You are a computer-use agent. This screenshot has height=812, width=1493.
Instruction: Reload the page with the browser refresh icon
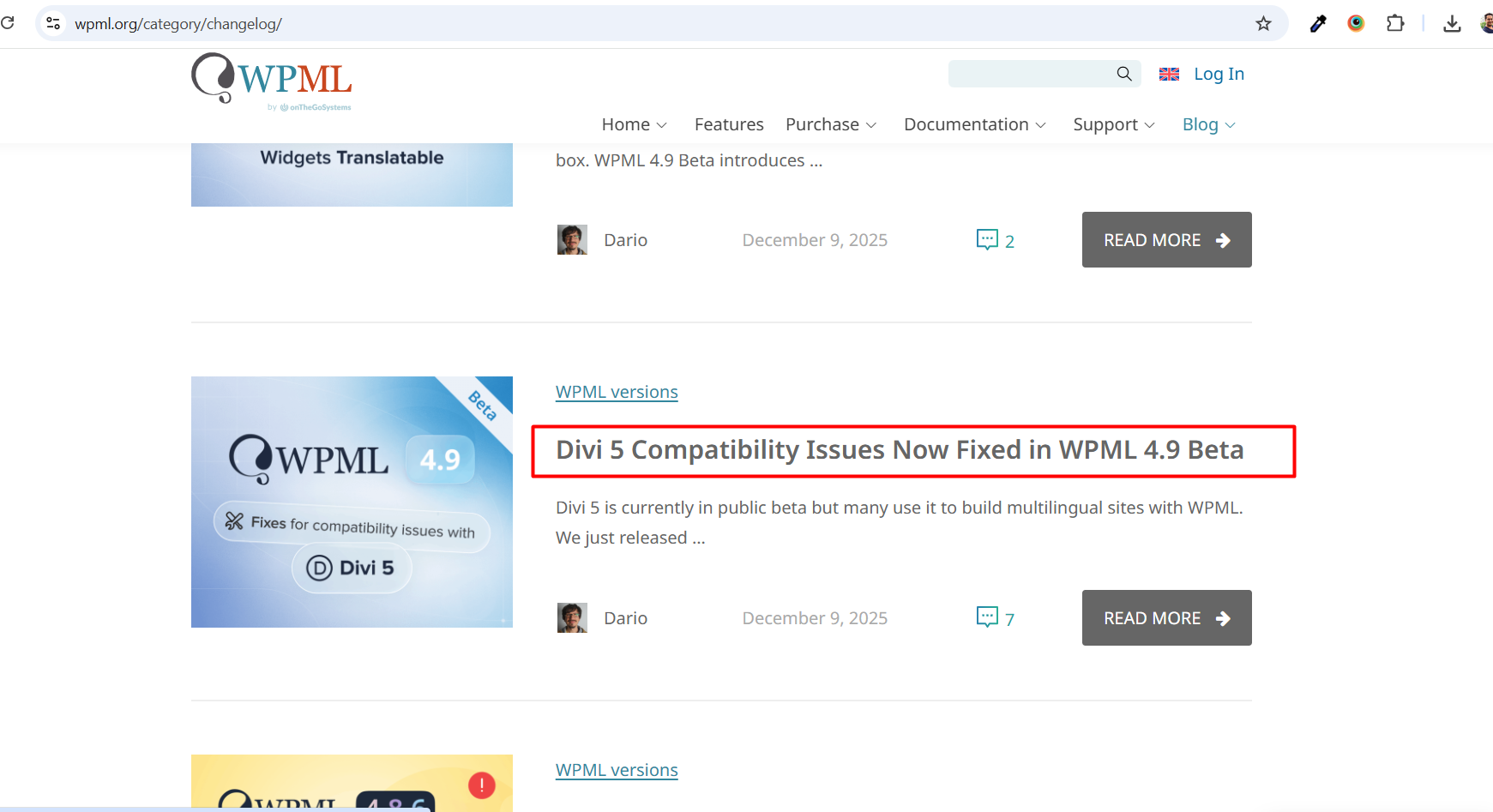point(7,23)
